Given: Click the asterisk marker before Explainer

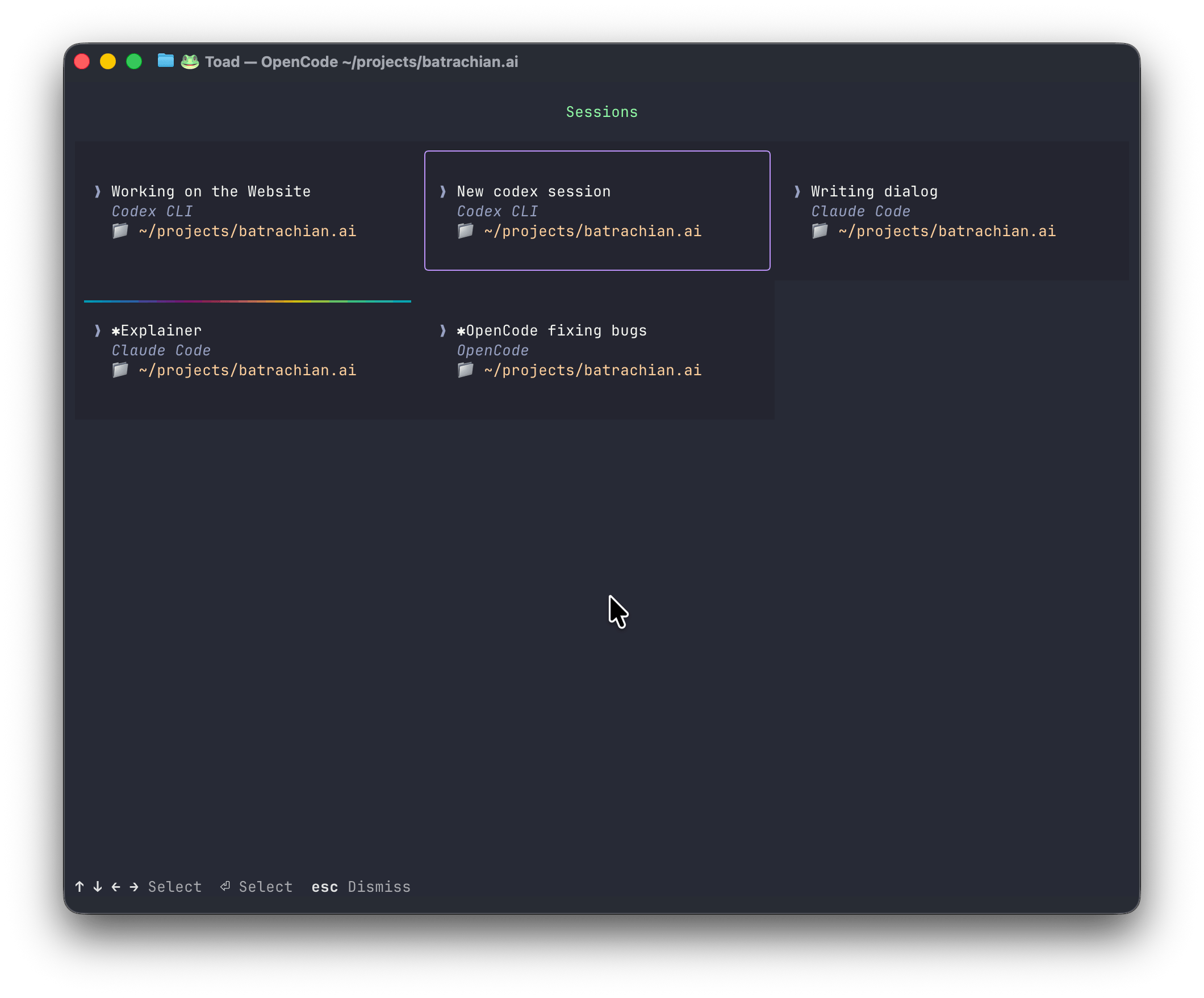Looking at the screenshot, I should [x=115, y=330].
